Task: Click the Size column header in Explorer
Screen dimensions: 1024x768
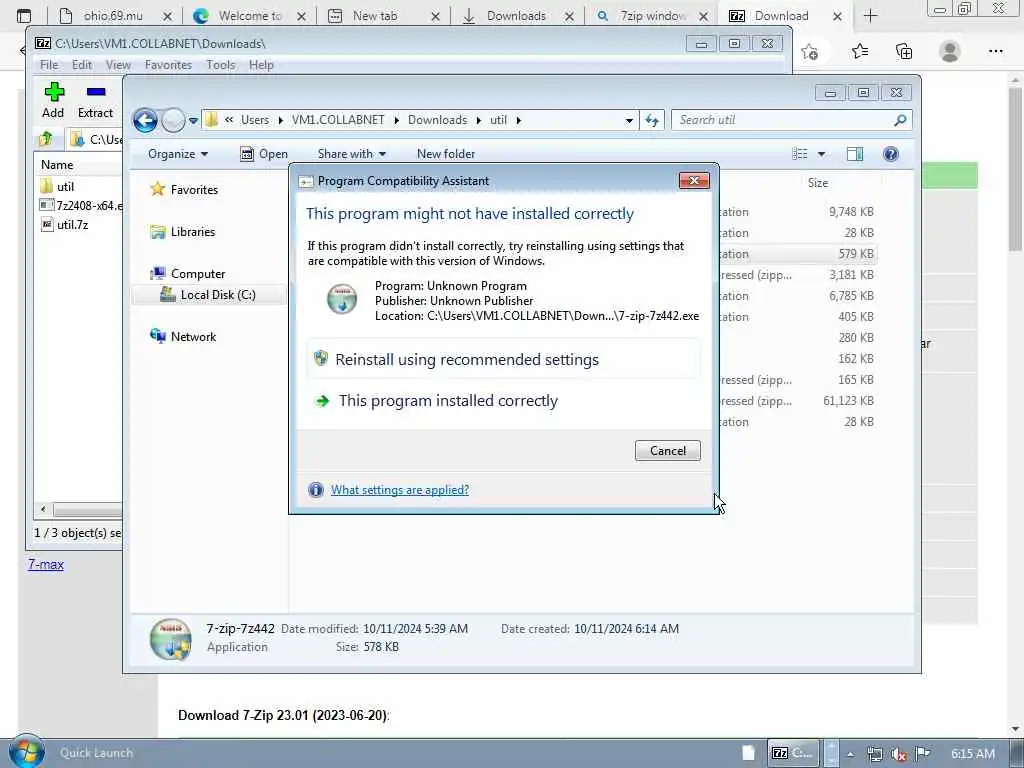Action: (x=818, y=183)
